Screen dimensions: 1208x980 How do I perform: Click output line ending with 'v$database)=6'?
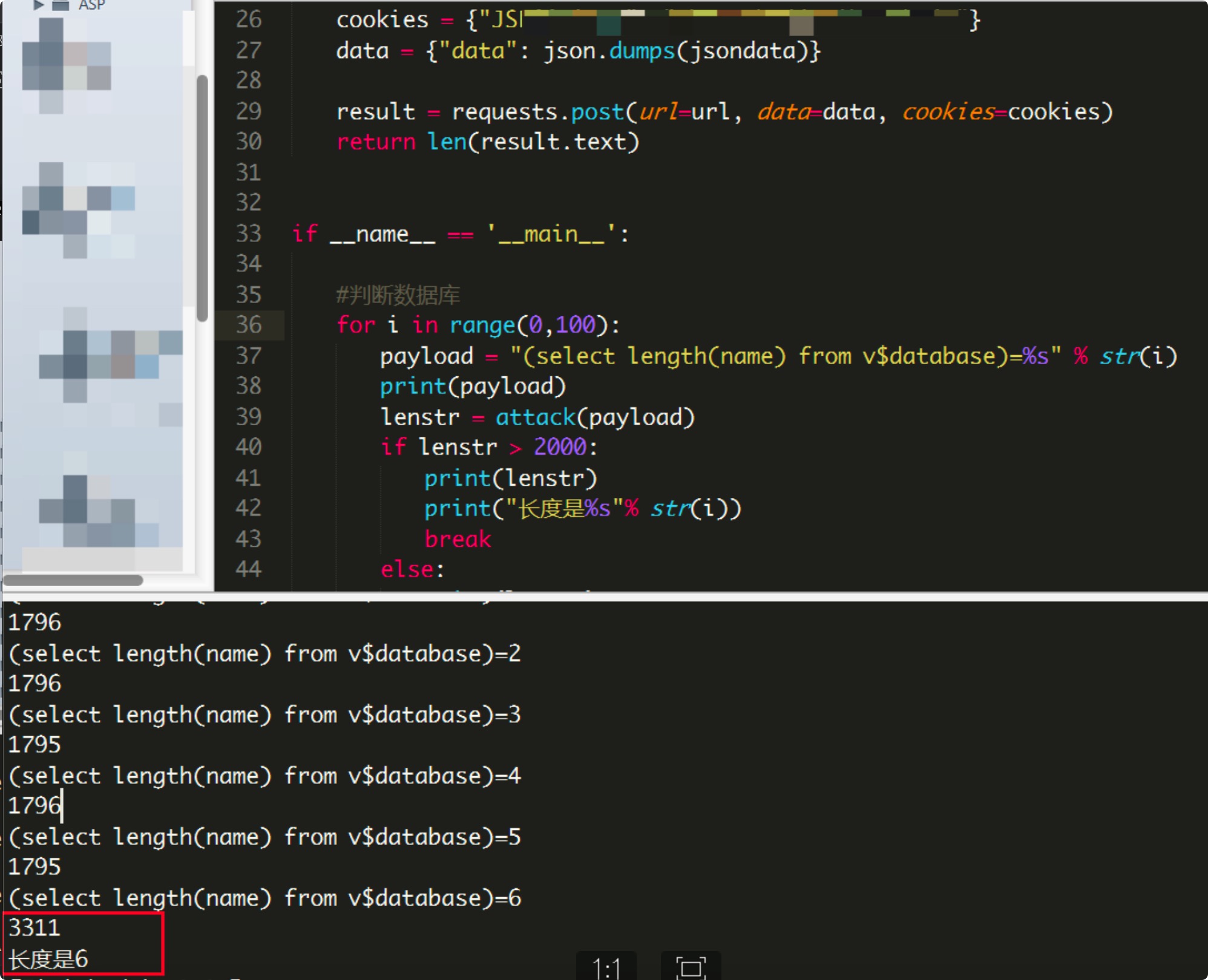264,898
